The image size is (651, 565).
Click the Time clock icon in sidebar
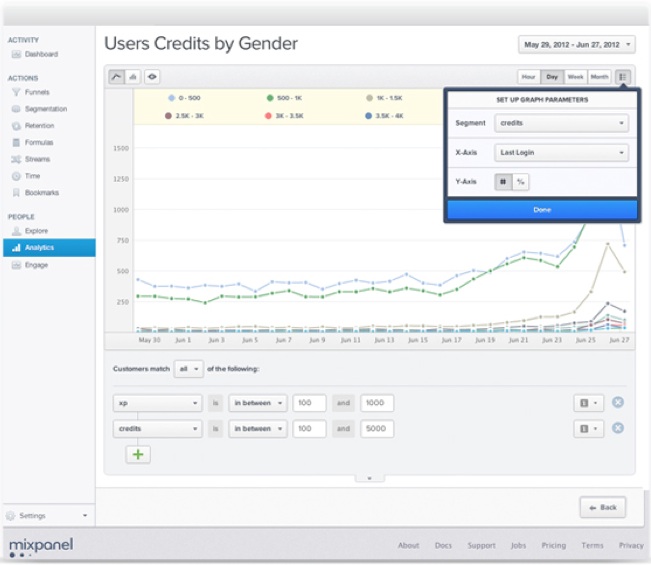click(x=16, y=176)
